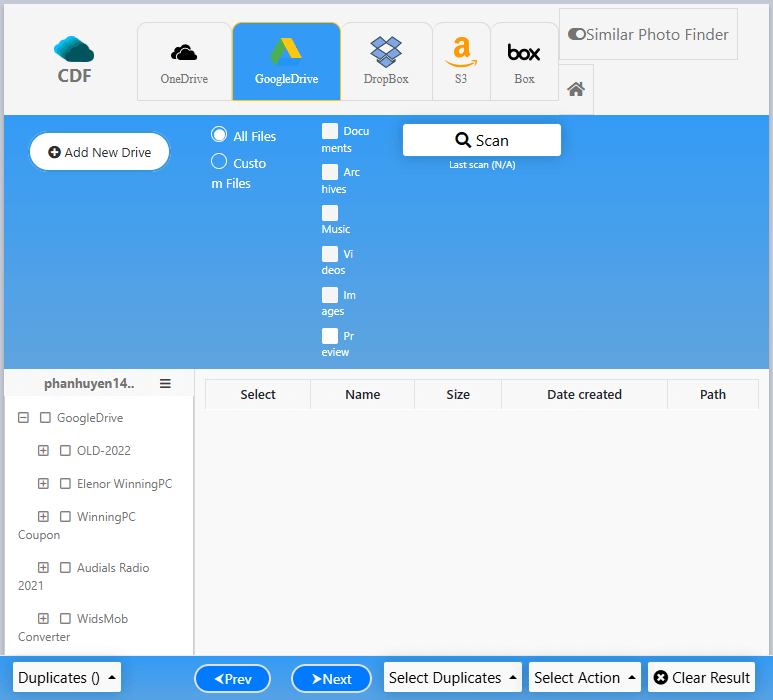Viewport: 773px width, 700px height.
Task: Expand the WidsMob Converter folder
Action: point(43,618)
